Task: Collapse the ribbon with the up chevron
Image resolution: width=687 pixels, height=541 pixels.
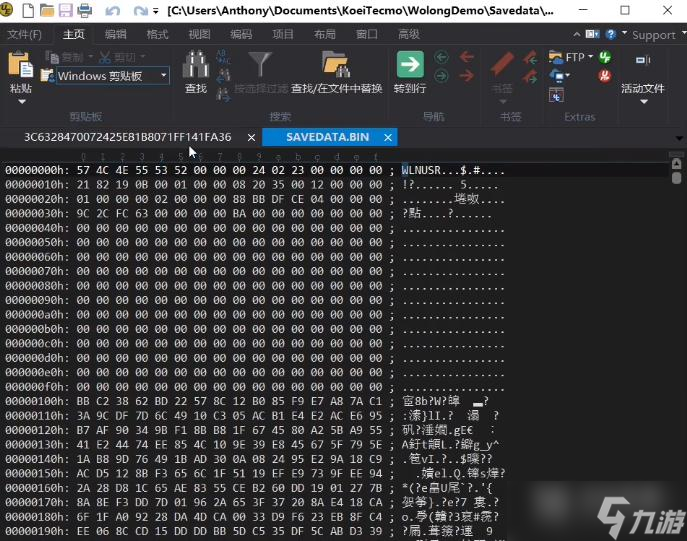Action: point(577,34)
